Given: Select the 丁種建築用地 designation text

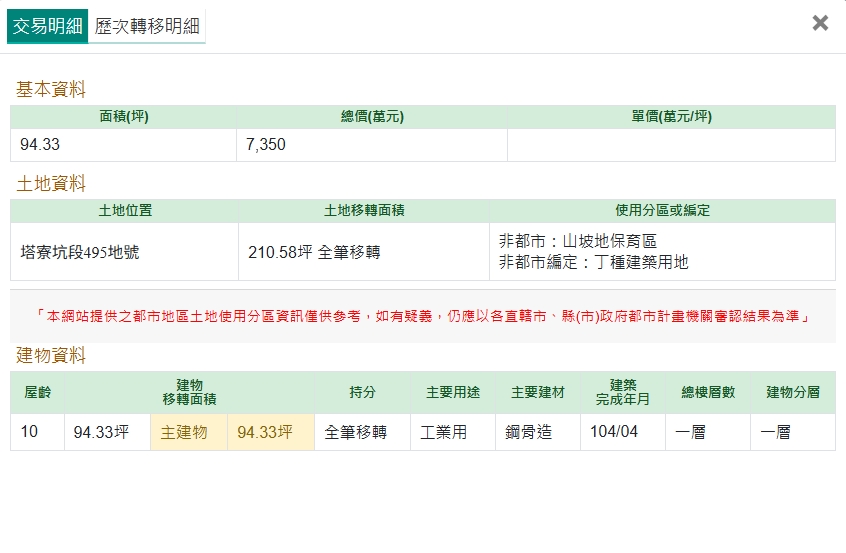Looking at the screenshot, I should tap(641, 262).
